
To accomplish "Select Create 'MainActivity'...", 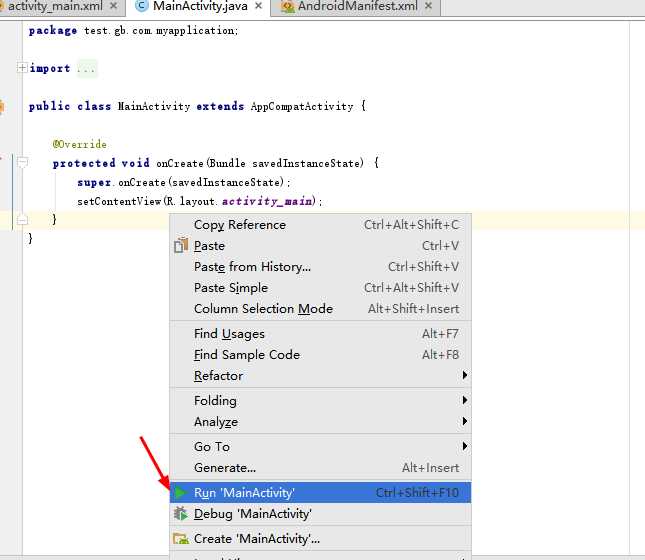I will pos(320,539).
